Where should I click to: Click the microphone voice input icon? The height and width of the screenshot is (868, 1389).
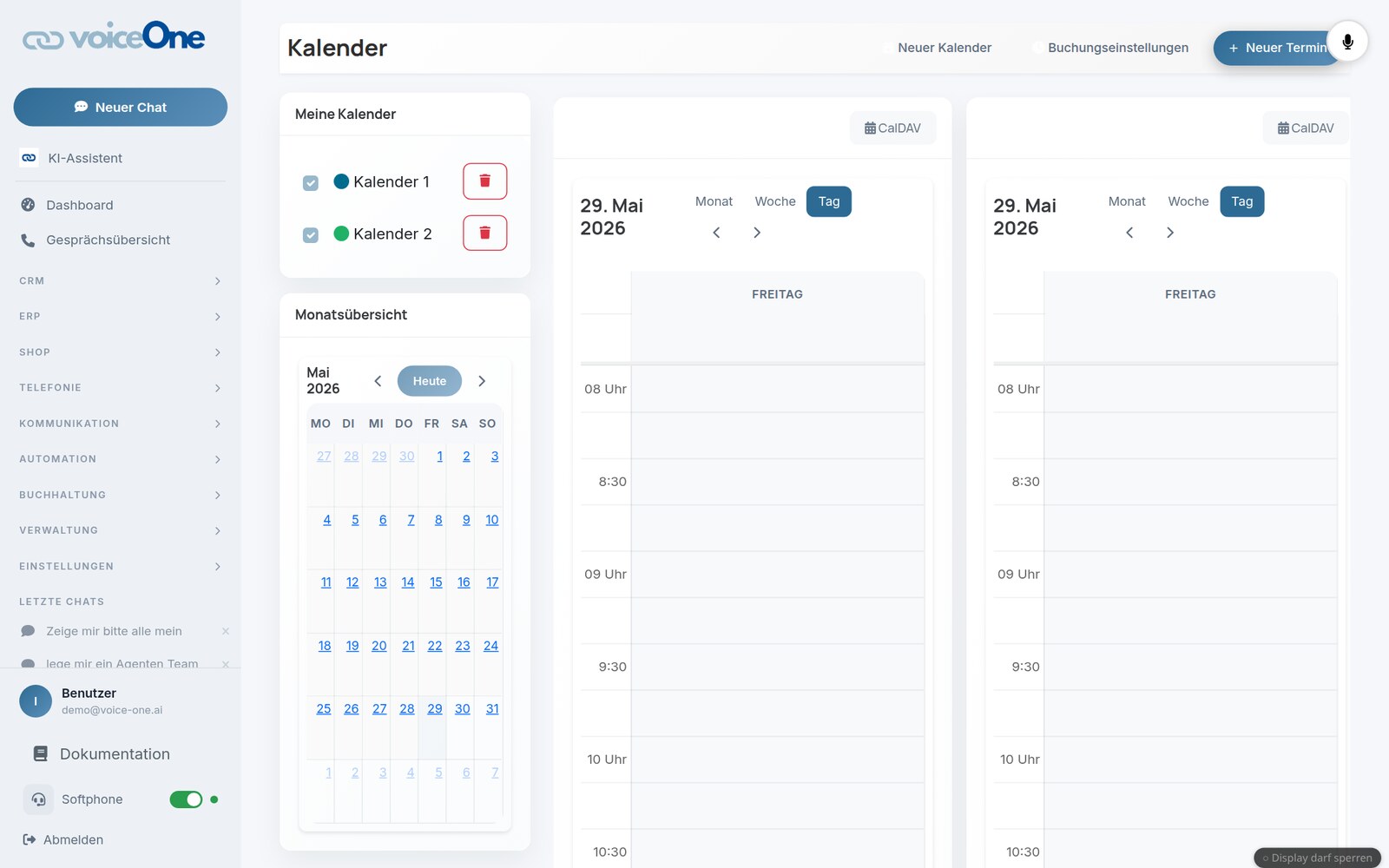1347,41
